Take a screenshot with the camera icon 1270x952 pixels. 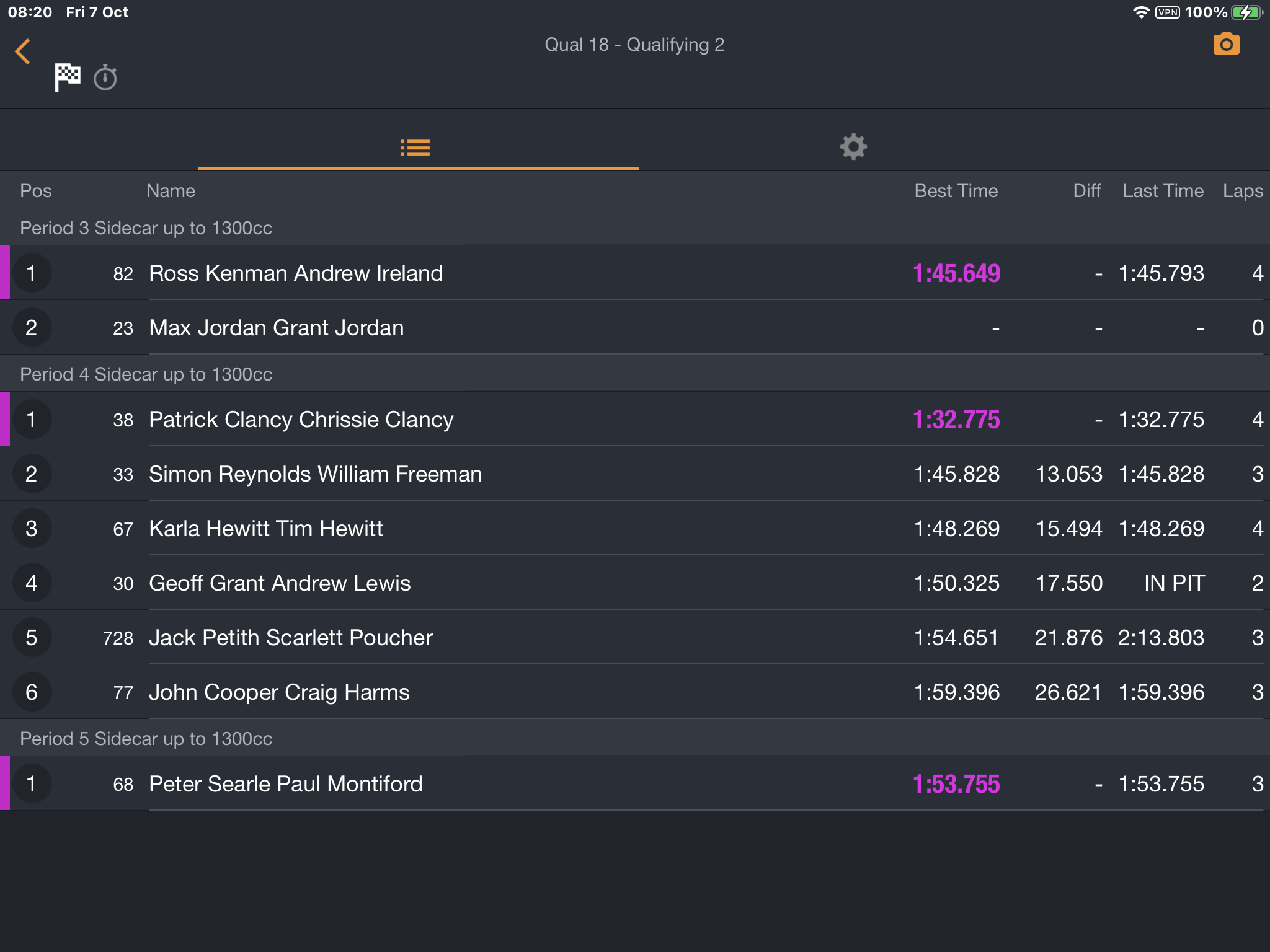tap(1226, 44)
